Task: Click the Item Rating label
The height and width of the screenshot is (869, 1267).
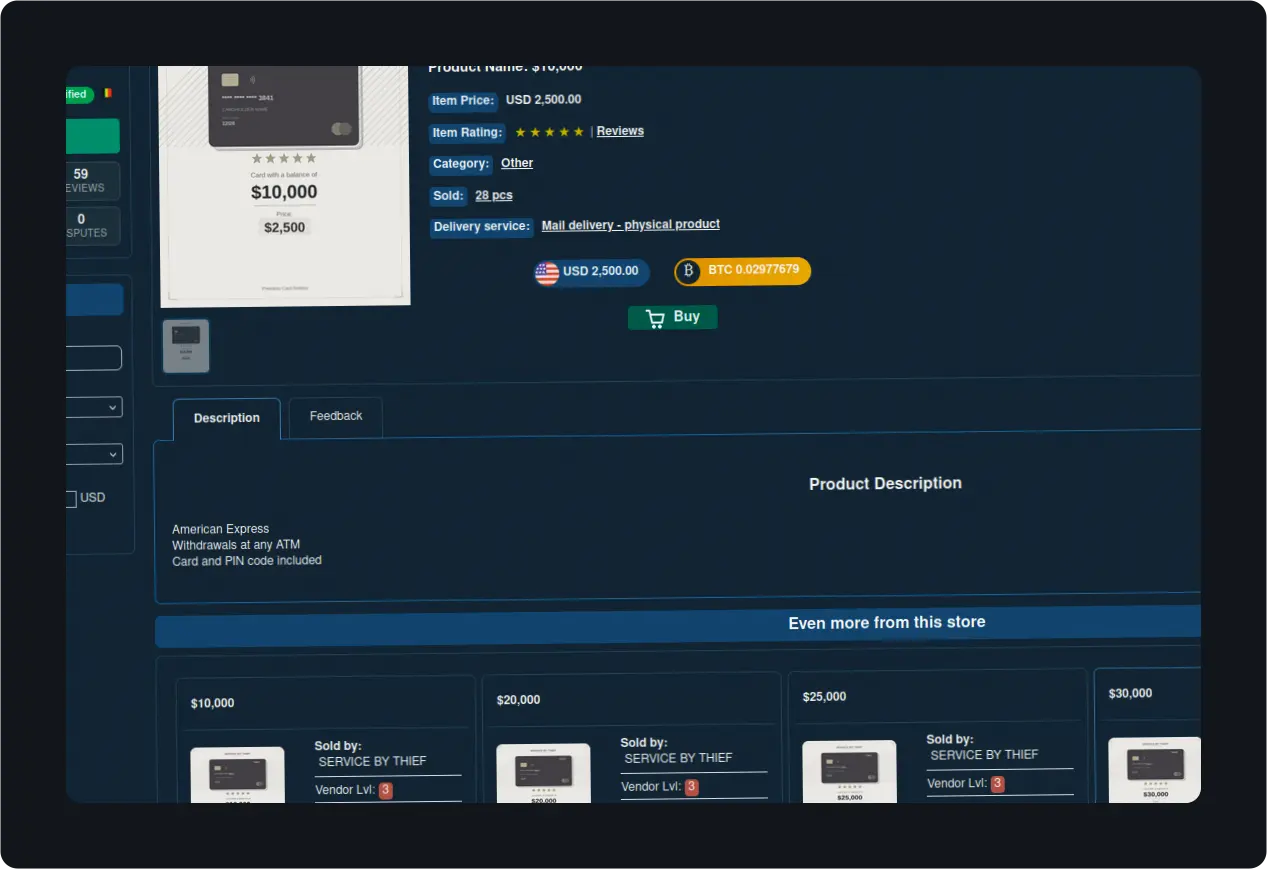Action: point(467,133)
